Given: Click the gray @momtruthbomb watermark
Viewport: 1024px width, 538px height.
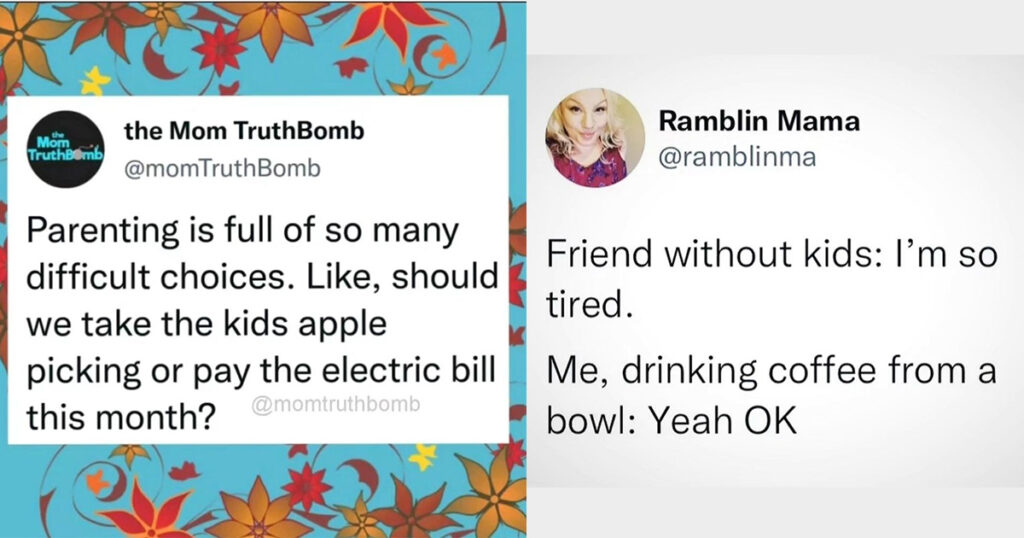Looking at the screenshot, I should 336,405.
